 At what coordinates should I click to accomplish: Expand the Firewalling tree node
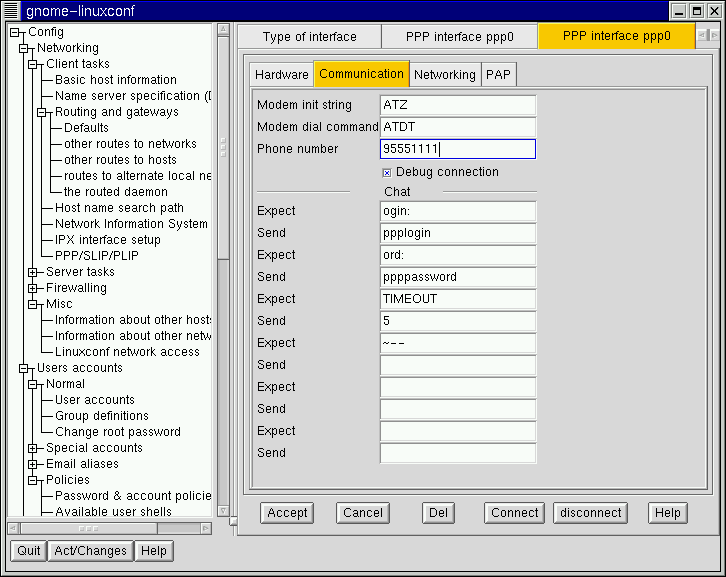click(33, 288)
